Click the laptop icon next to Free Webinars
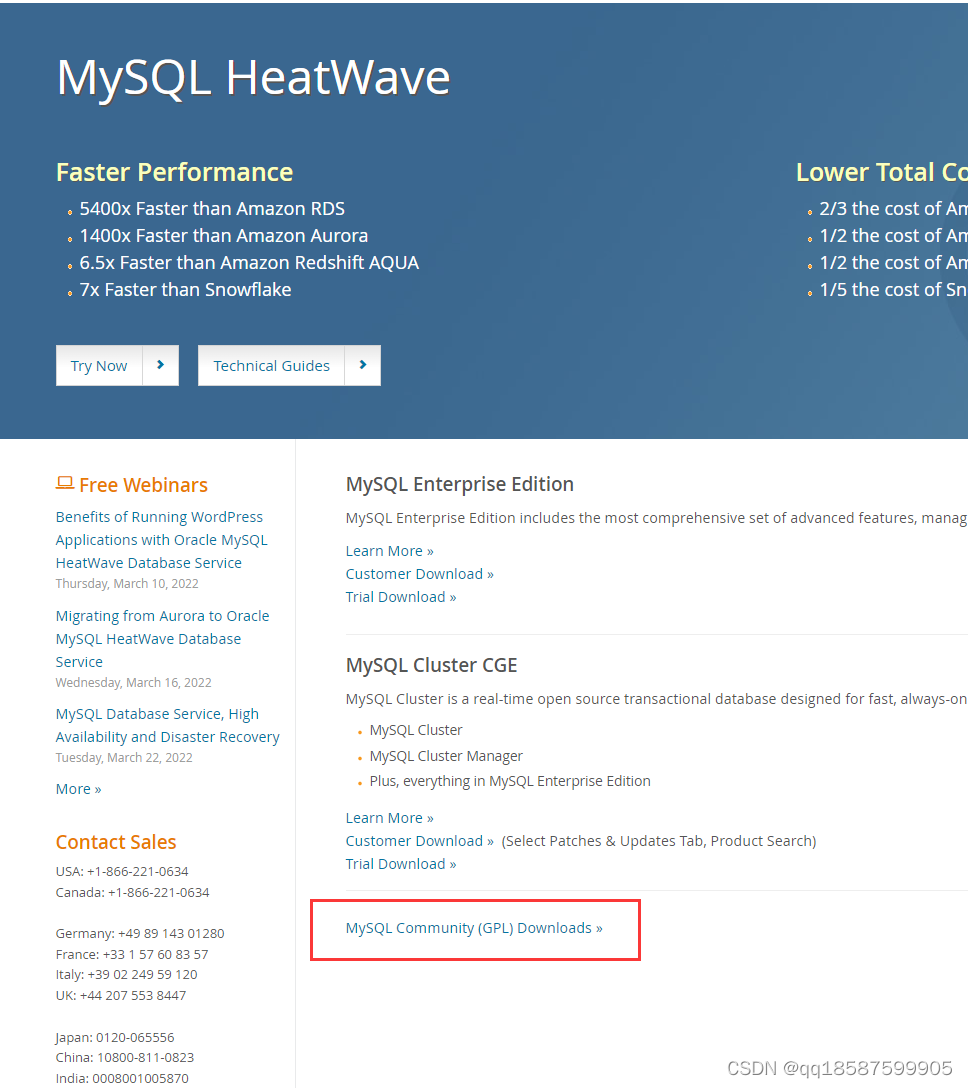The height and width of the screenshot is (1088, 968). click(x=65, y=483)
